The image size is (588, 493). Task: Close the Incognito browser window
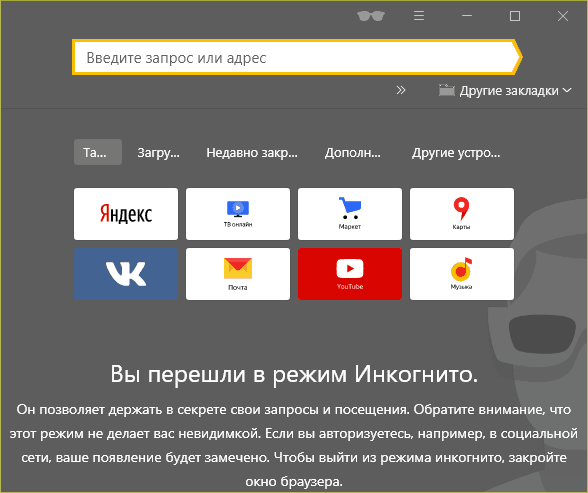(x=563, y=16)
